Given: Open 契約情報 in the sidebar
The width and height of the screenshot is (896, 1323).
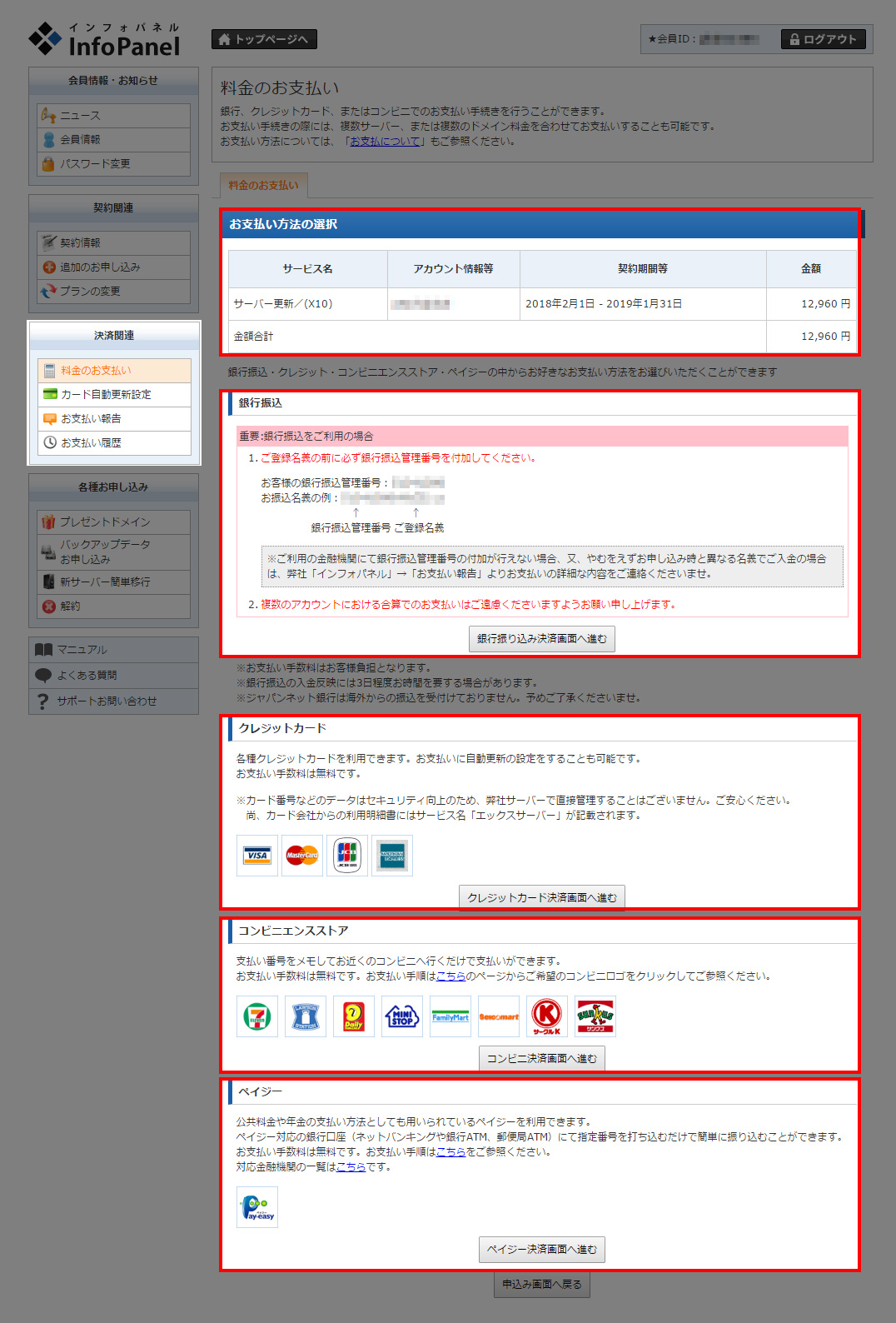Looking at the screenshot, I should pos(114,242).
